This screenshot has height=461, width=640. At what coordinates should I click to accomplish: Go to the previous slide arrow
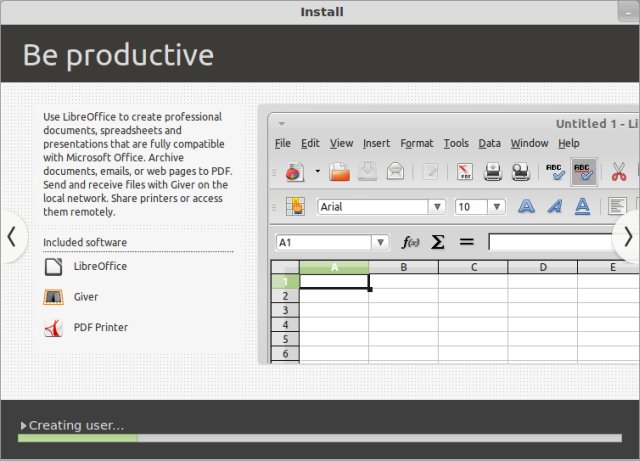click(11, 237)
